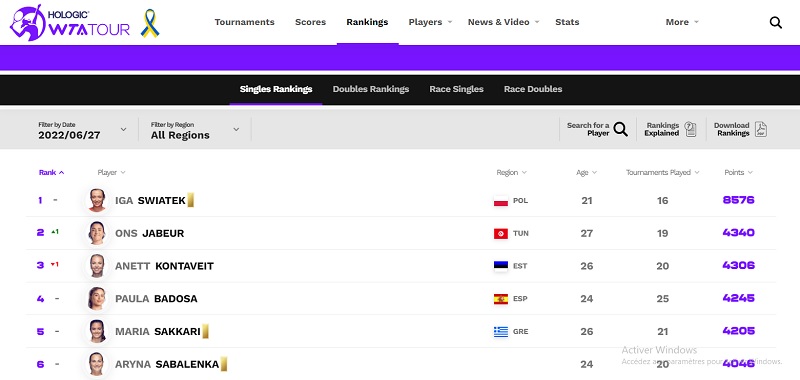Screen dimensions: 800x380
Task: Open Ons Jabeur's player profile link
Action: tap(149, 234)
